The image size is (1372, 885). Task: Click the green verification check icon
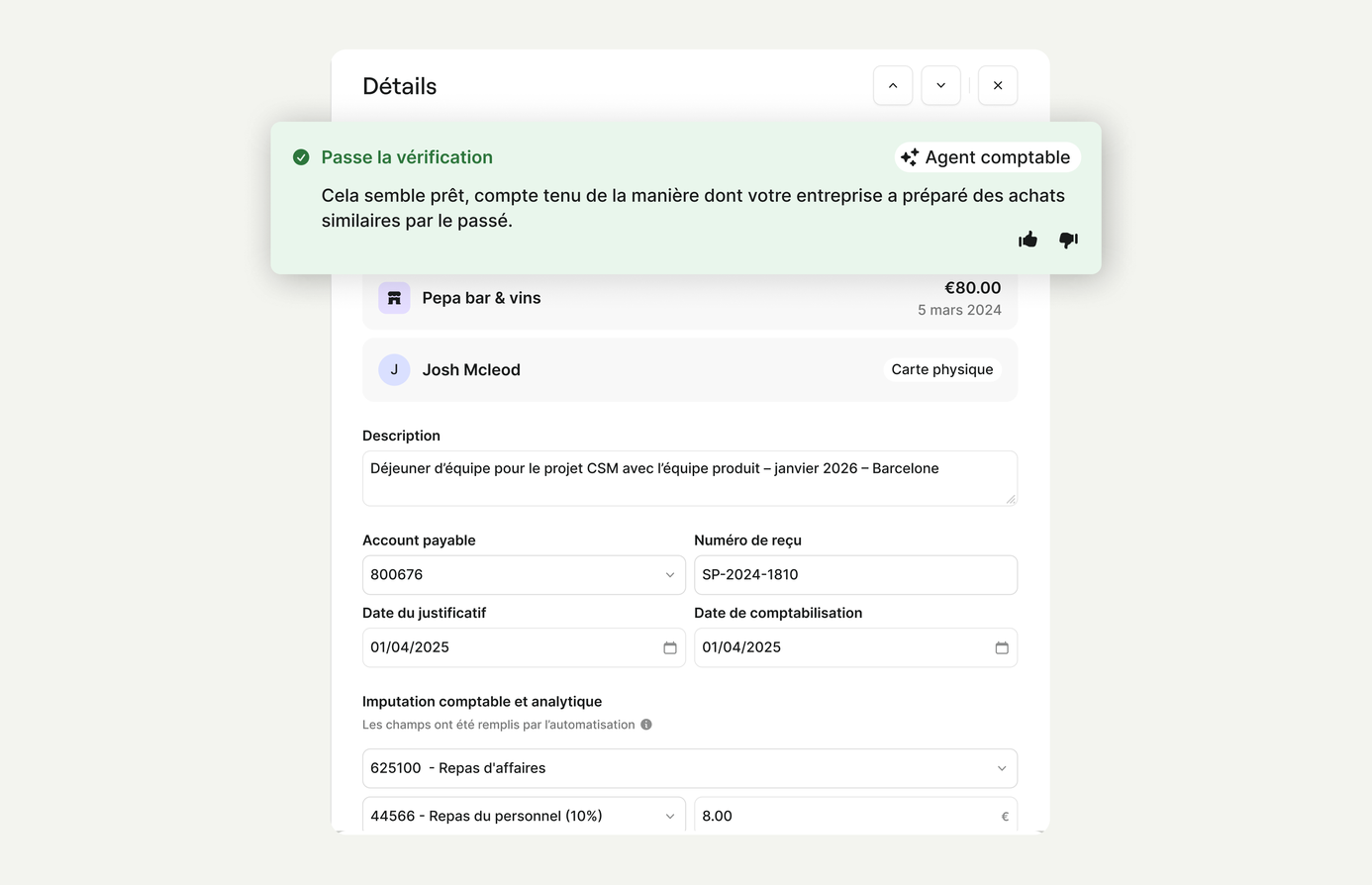click(x=301, y=157)
